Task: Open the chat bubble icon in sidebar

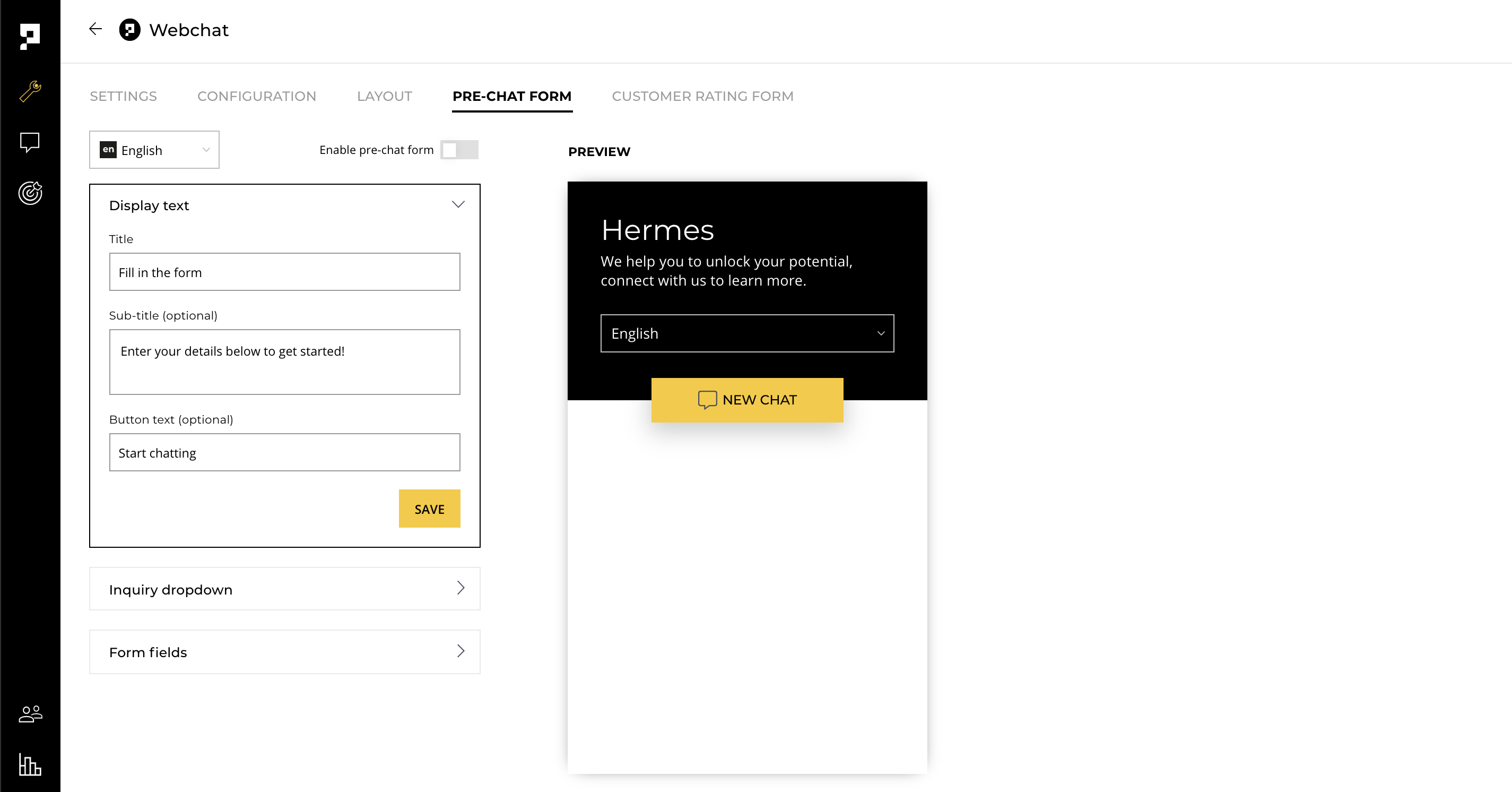Action: (30, 142)
